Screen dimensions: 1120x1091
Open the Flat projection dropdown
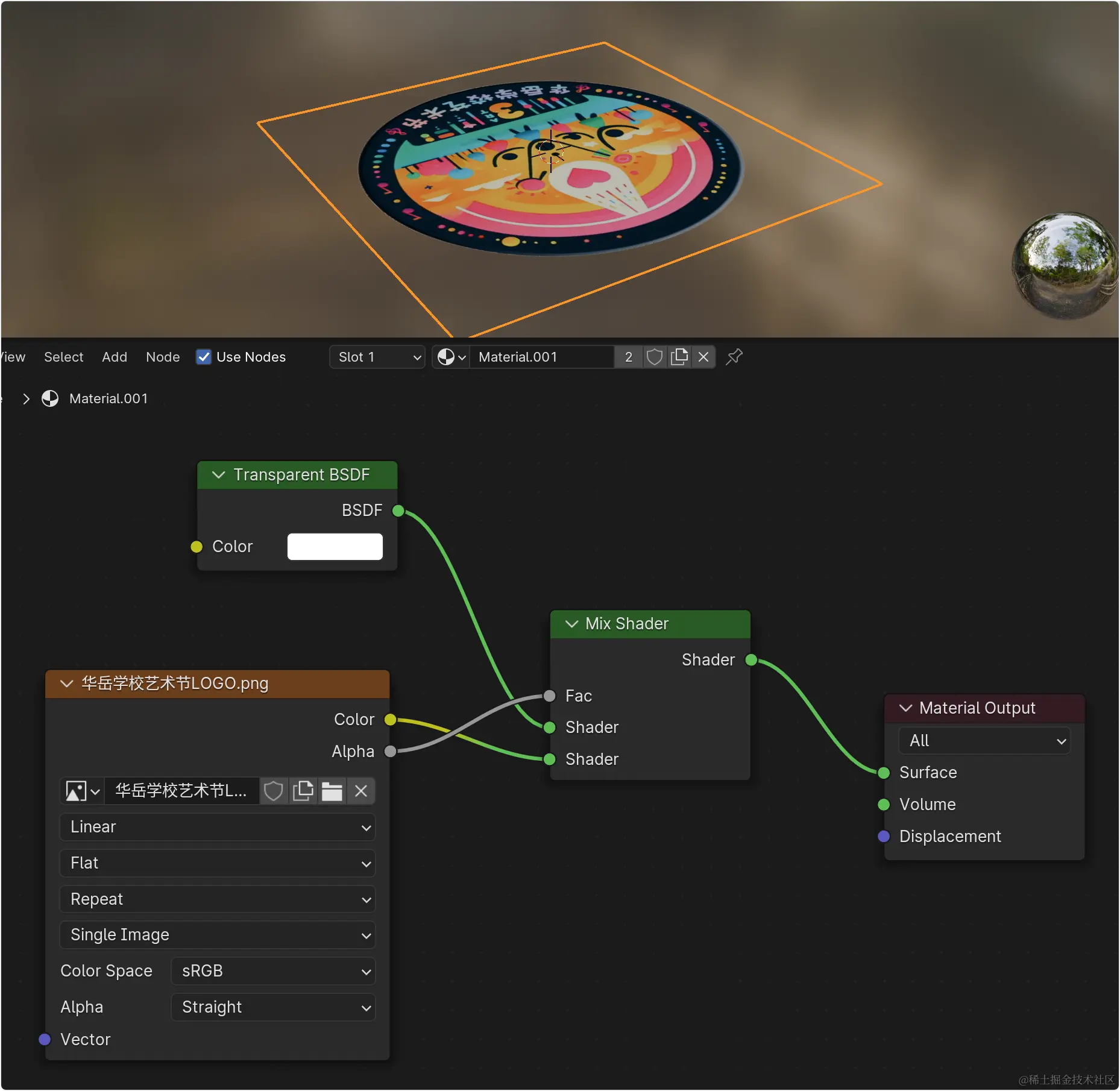point(218,863)
